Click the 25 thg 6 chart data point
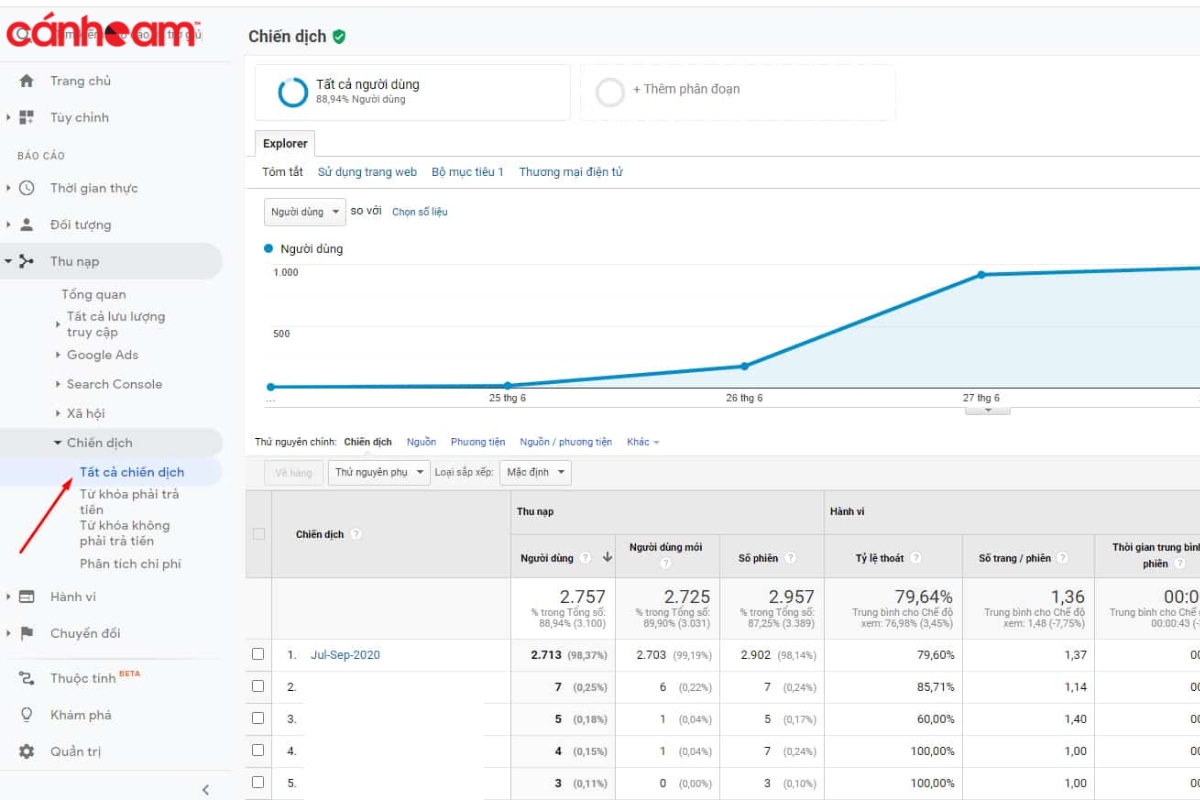The width and height of the screenshot is (1200, 800). click(508, 385)
